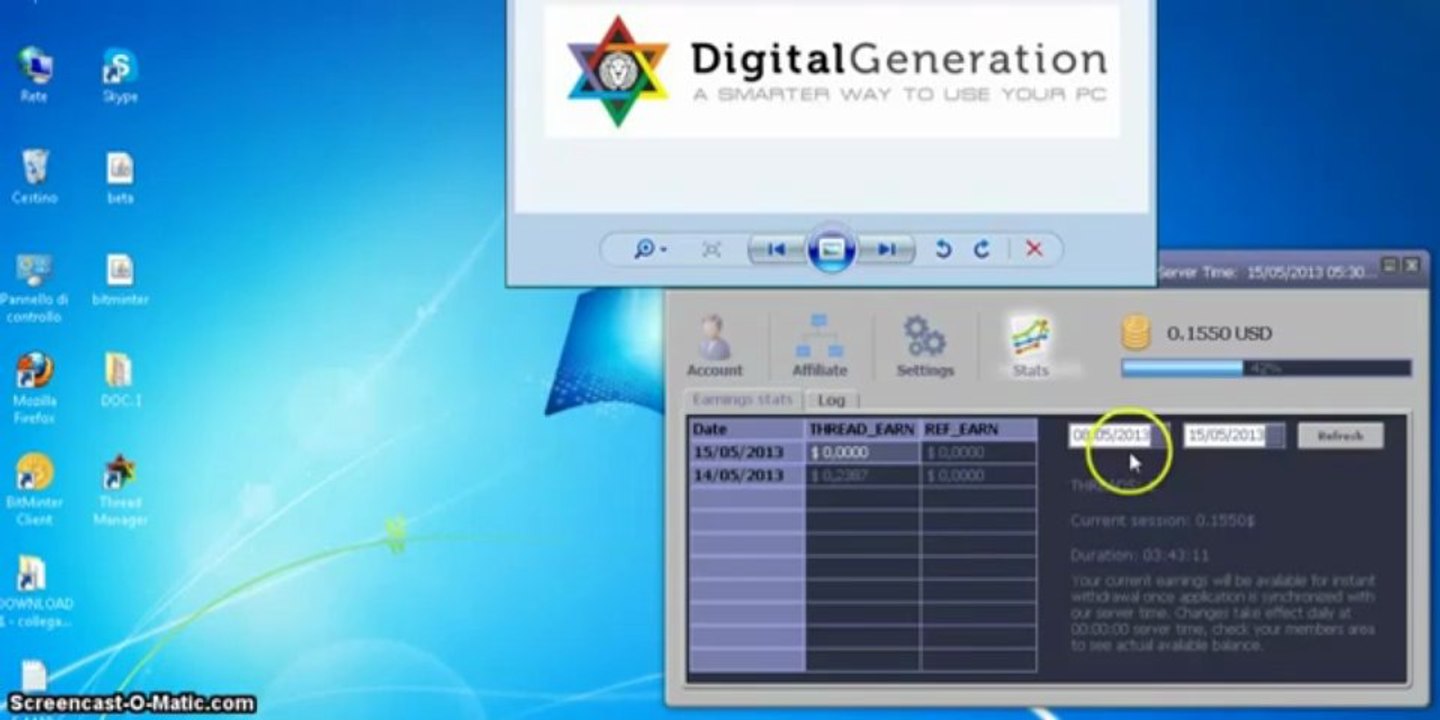The width and height of the screenshot is (1440, 720).
Task: Open the Settings gears section
Action: tap(925, 346)
